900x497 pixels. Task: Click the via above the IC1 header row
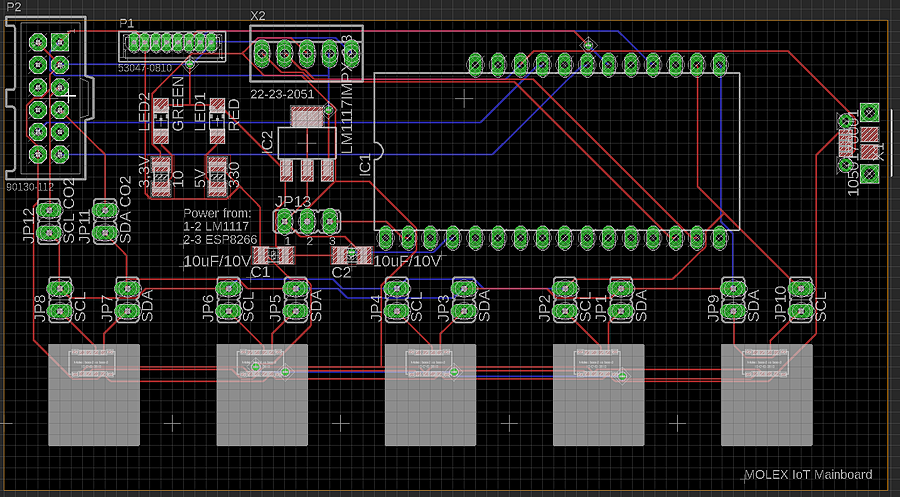coord(587,45)
